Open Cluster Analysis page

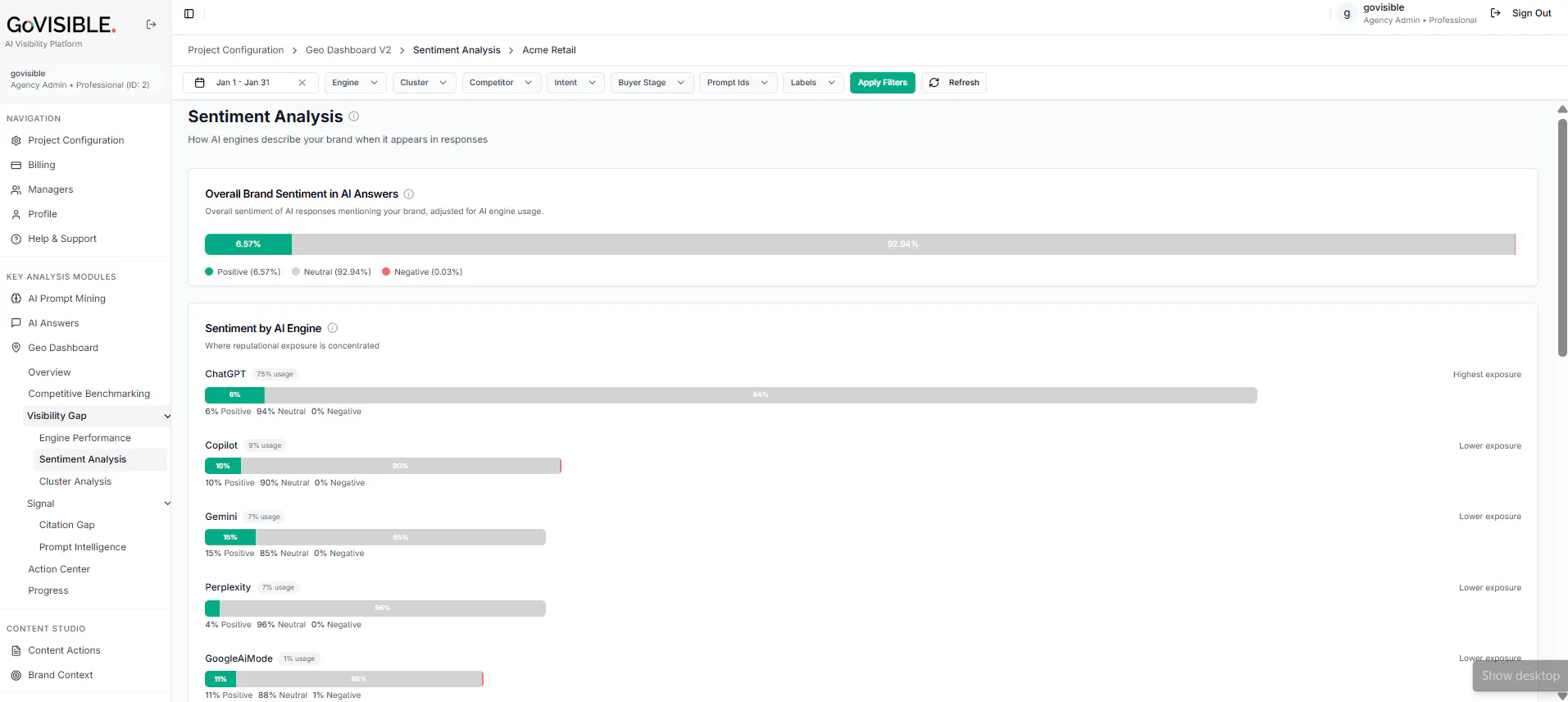click(75, 481)
